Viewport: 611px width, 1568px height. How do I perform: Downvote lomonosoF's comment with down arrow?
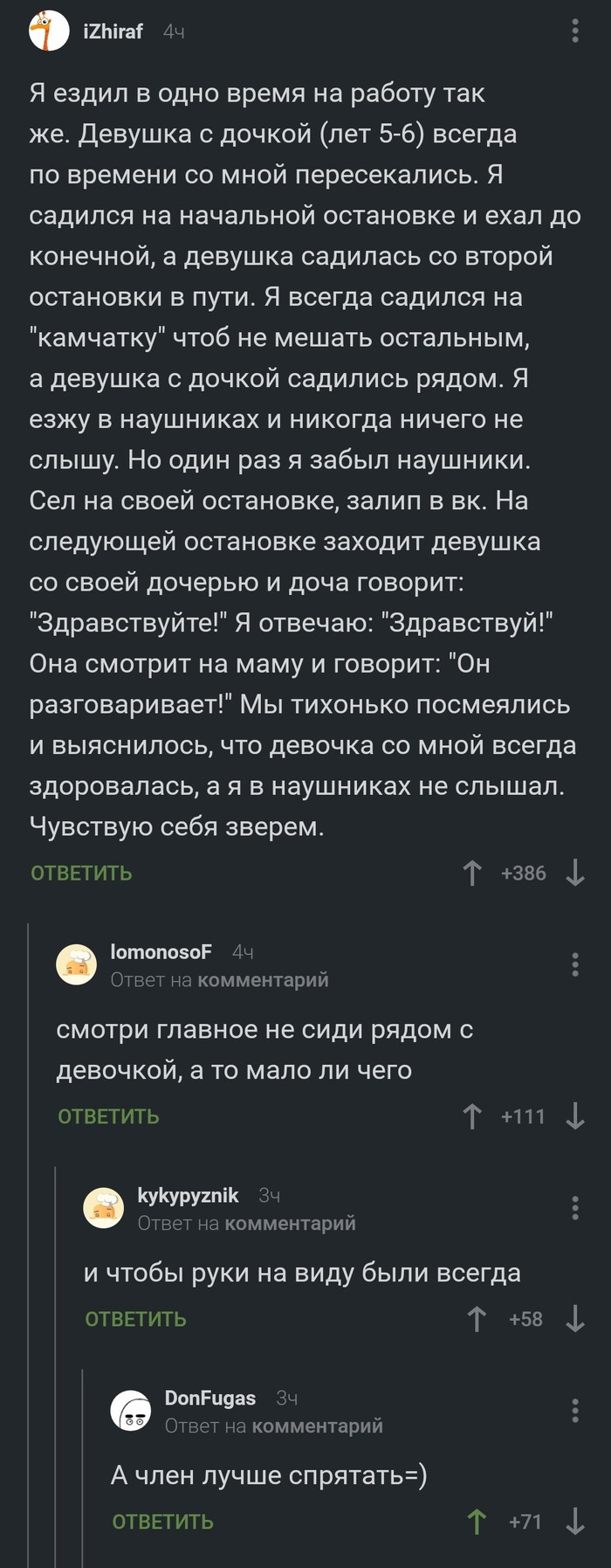coord(575,1116)
